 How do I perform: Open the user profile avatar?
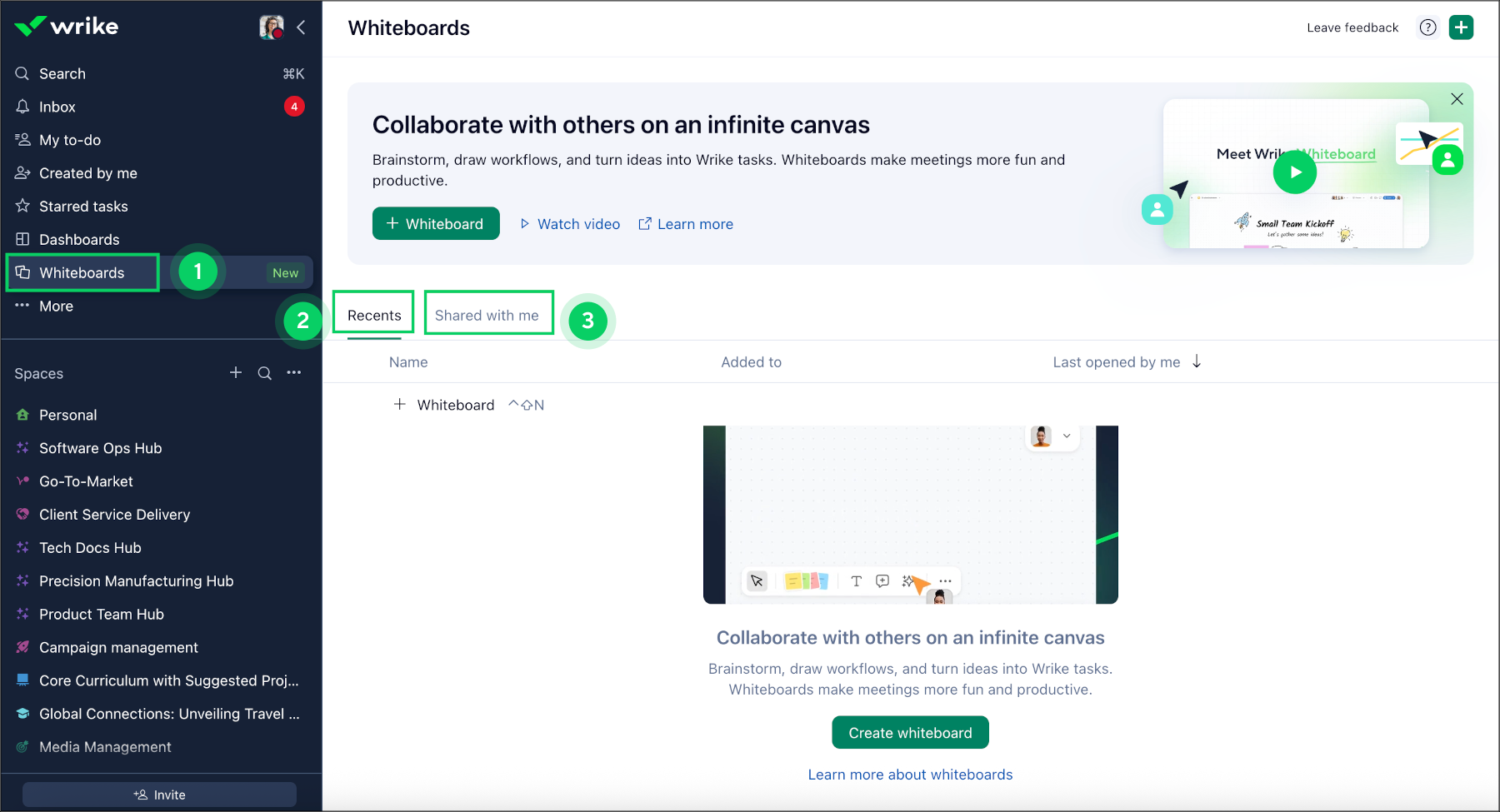pos(272,27)
